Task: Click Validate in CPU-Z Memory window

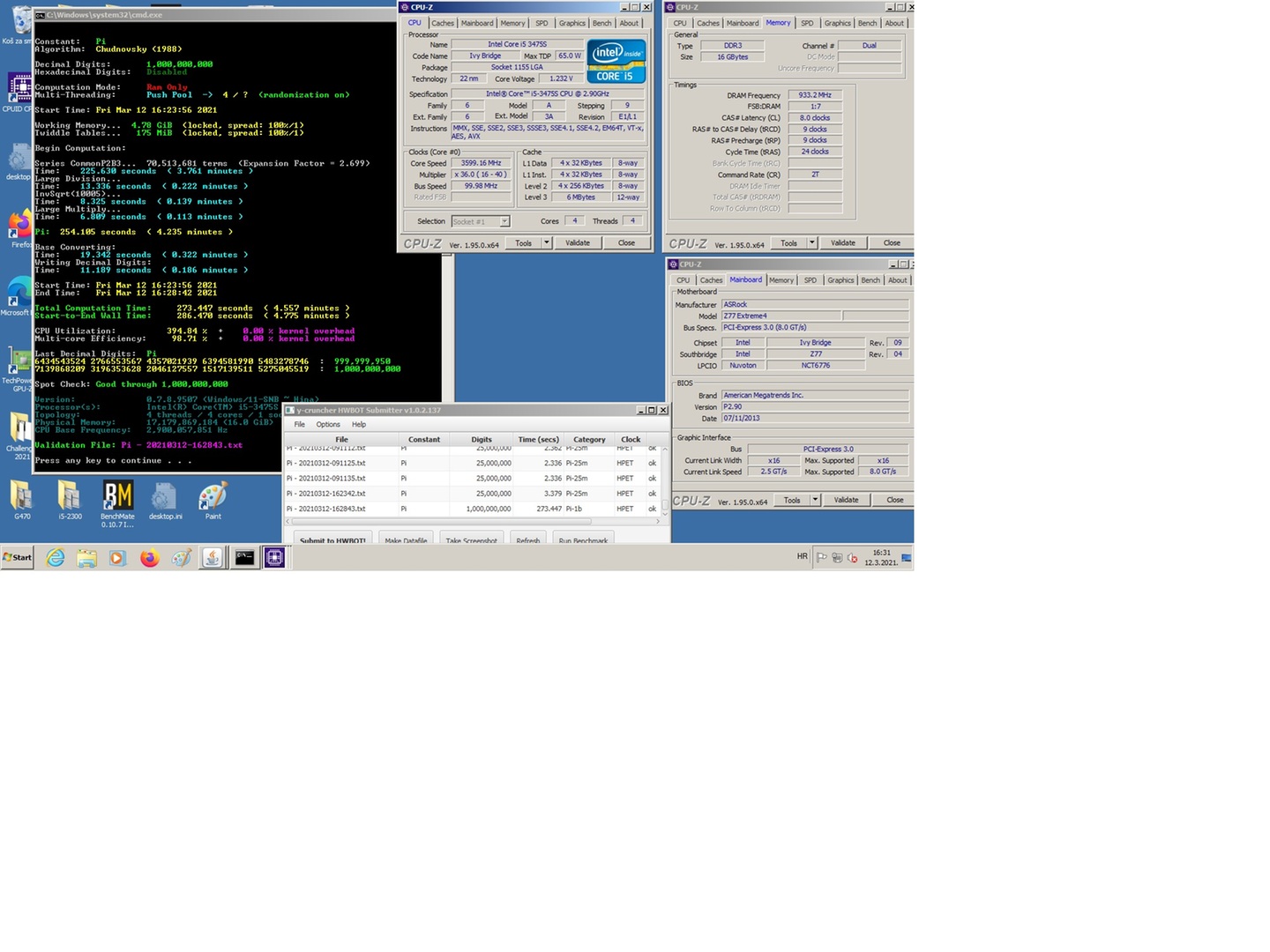Action: [x=843, y=242]
